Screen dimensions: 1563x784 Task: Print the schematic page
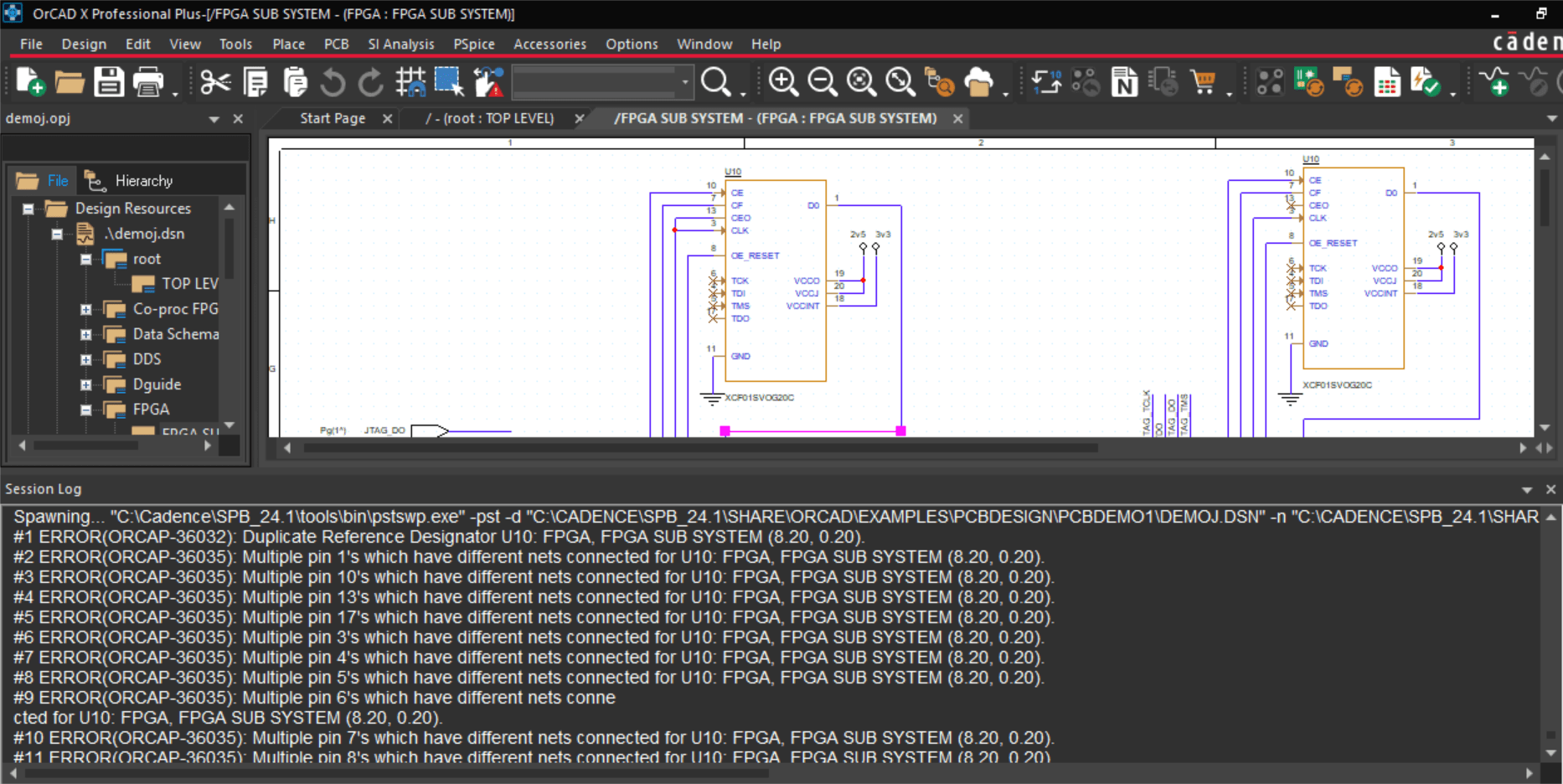pos(148,82)
